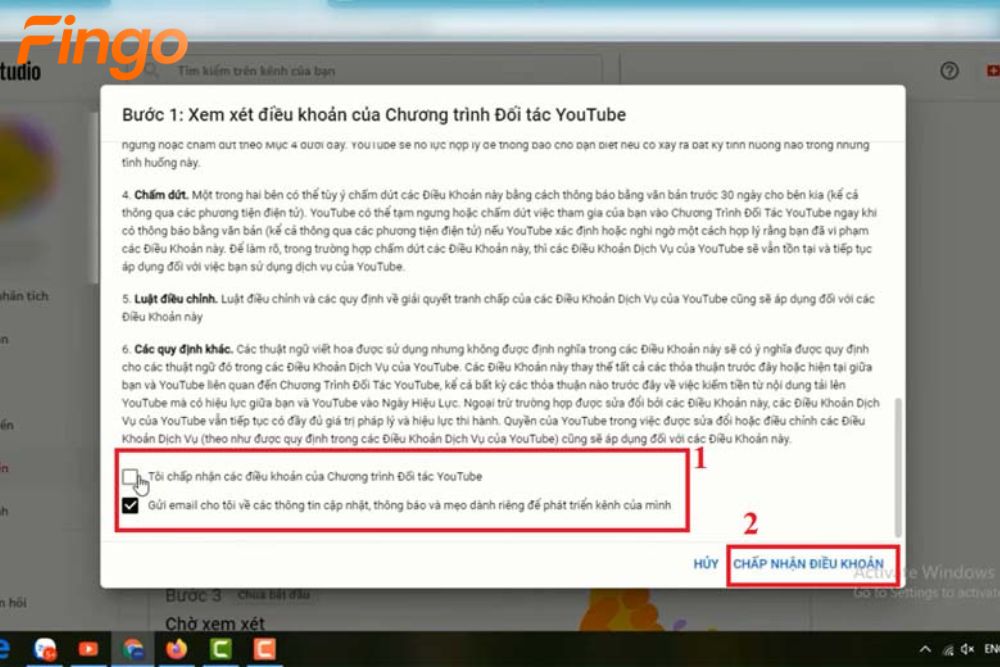Expand hidden system tray icons chevron
The width and height of the screenshot is (1000, 667).
pos(925,649)
